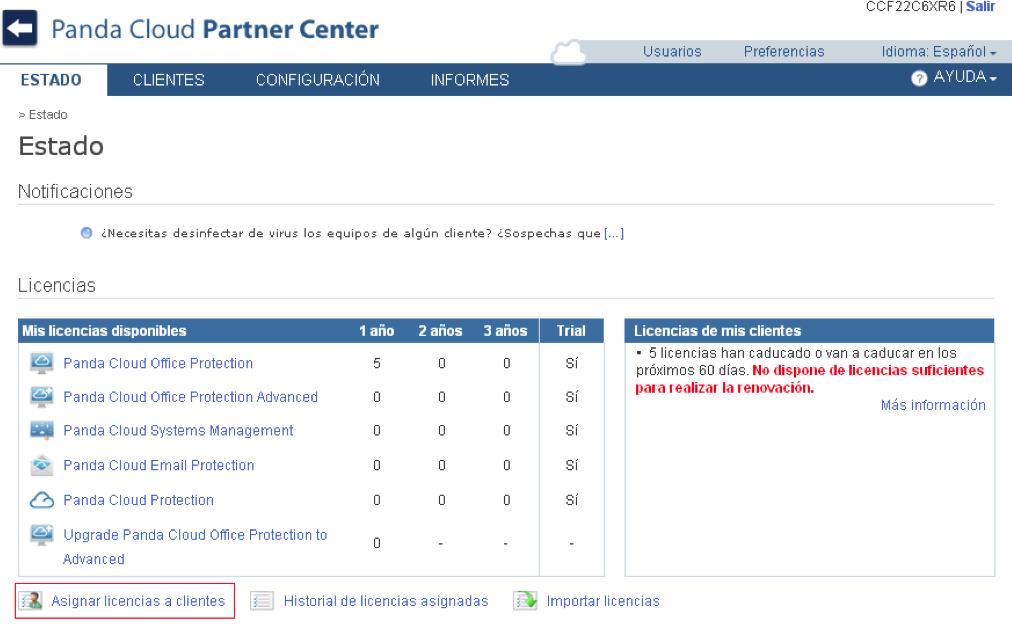Click the Email Protection envelope icon
This screenshot has height=639, width=1012.
(x=42, y=465)
